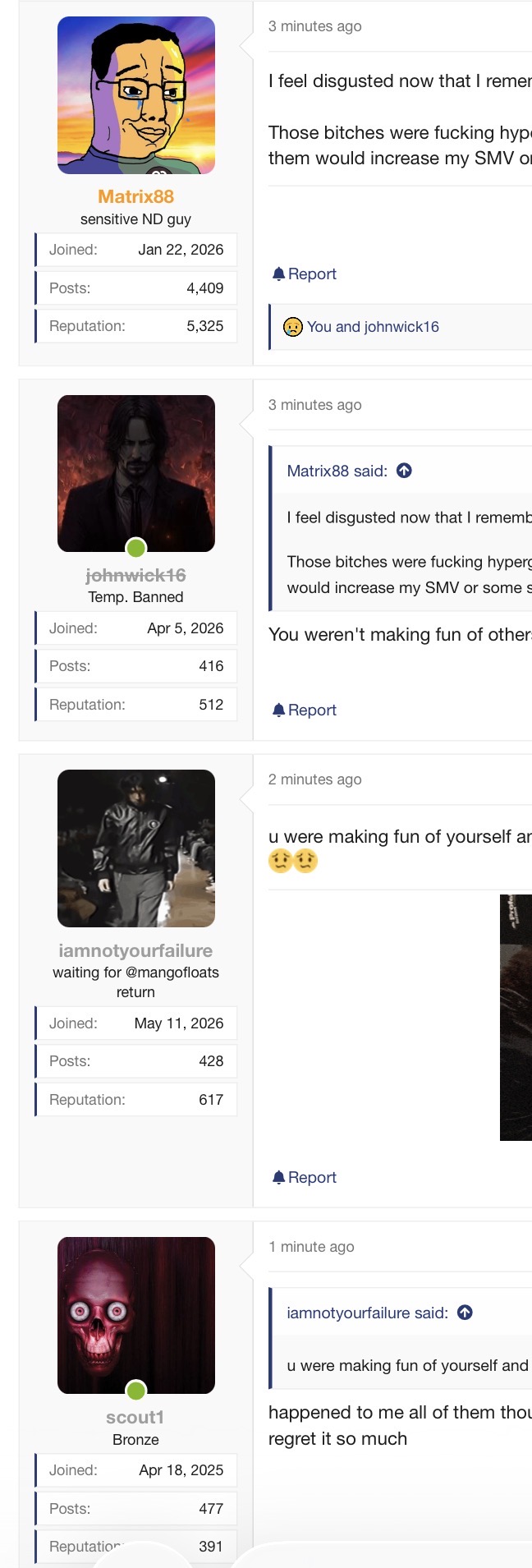Report Matrix88's post
Screen dimensions: 532x1568
pyautogui.click(x=305, y=274)
